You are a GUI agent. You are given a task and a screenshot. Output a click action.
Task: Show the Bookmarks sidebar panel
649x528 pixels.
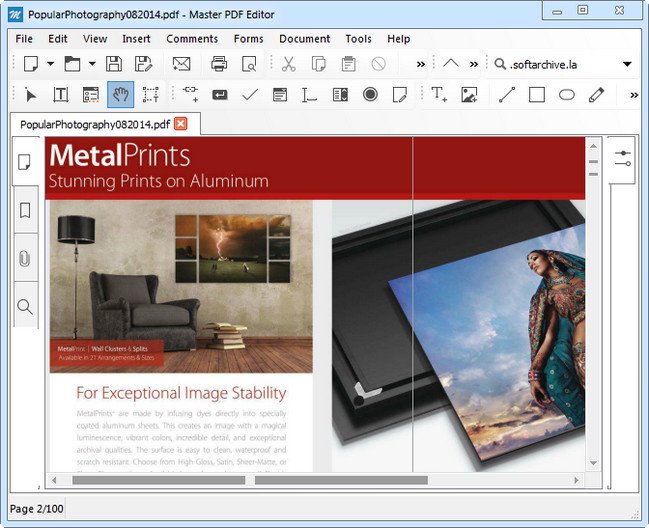[x=25, y=210]
